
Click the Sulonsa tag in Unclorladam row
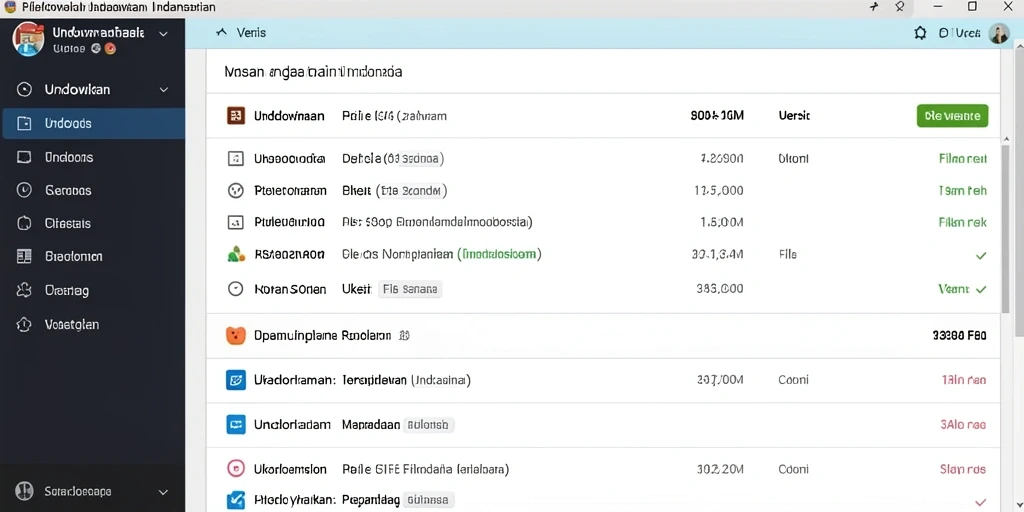[428, 425]
